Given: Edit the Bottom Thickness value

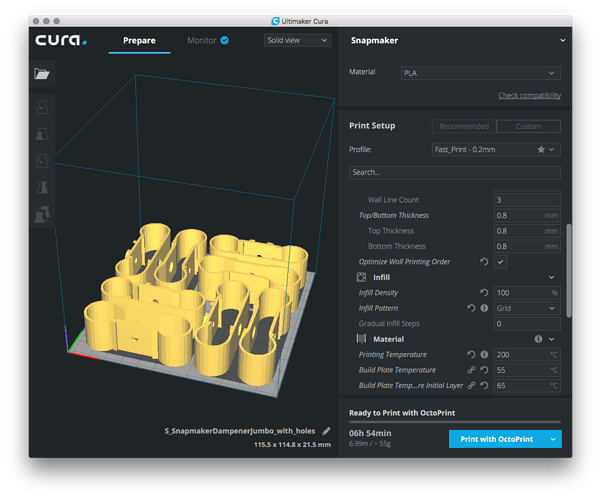Looking at the screenshot, I should [527, 246].
